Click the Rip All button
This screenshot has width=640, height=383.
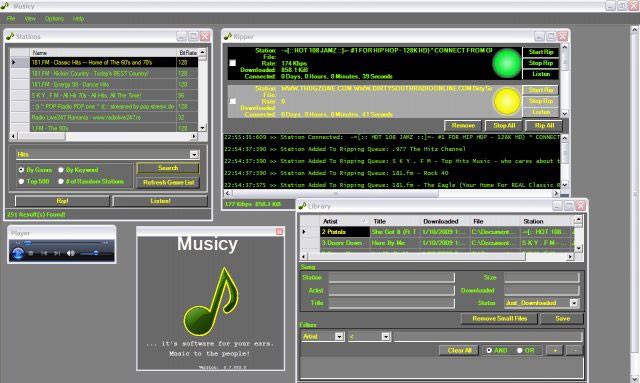coord(544,126)
